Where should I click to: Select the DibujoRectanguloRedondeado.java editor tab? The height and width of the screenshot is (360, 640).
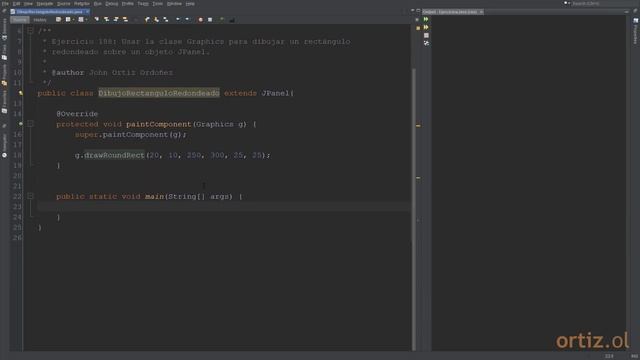(x=49, y=12)
